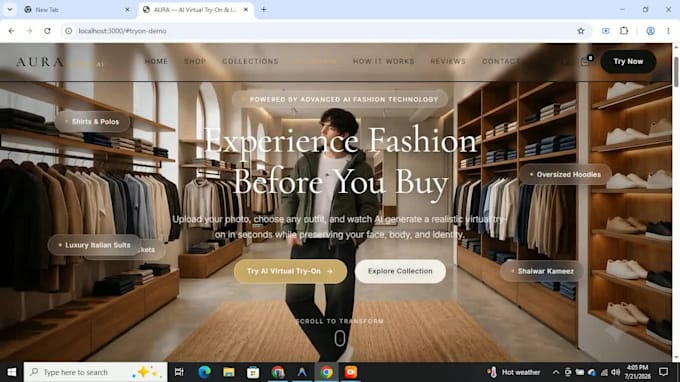Switch to the first Chrome taskbar icon
Image resolution: width=680 pixels, height=382 pixels.
pos(278,372)
